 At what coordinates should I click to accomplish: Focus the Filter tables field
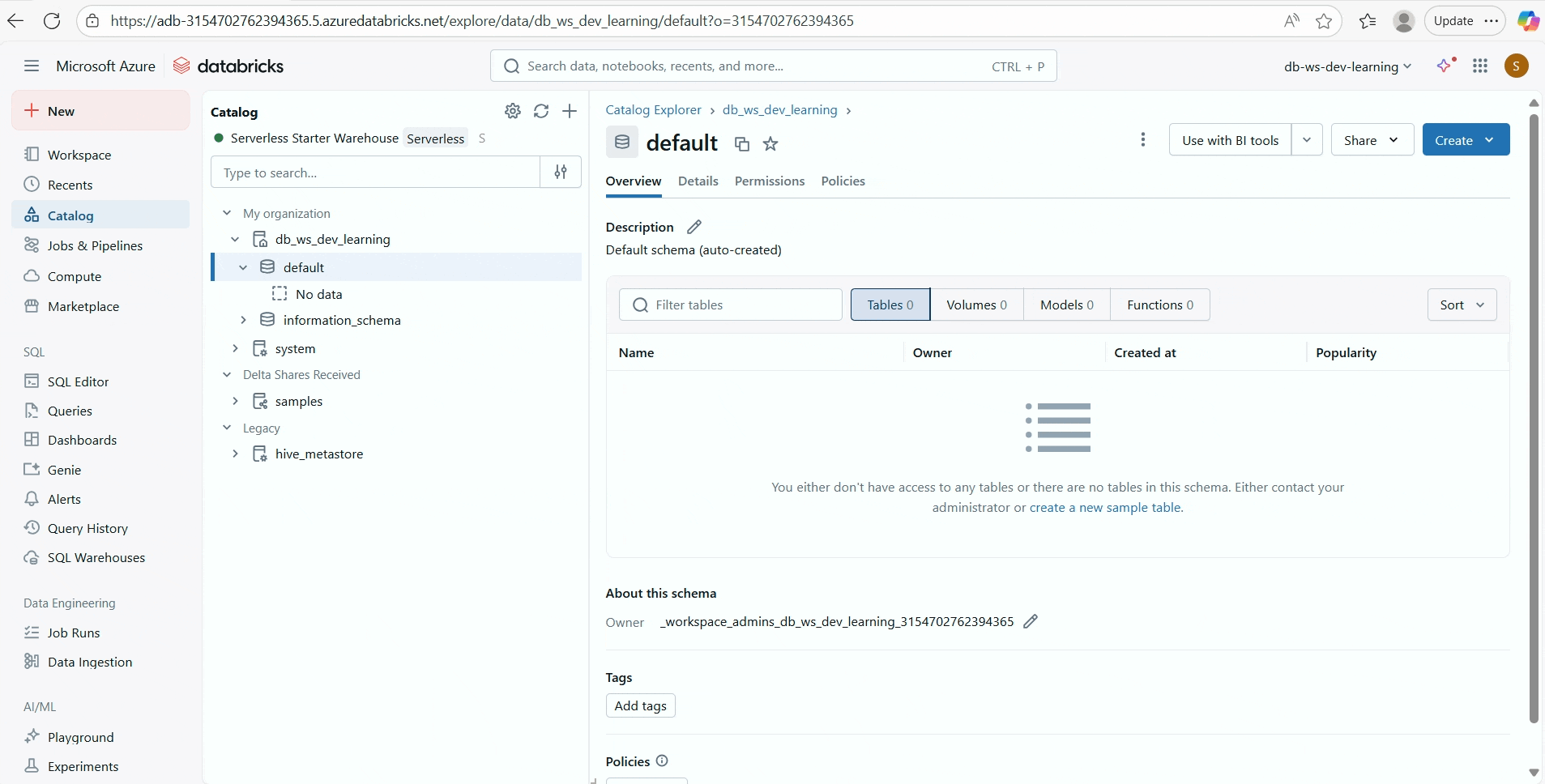coord(730,305)
